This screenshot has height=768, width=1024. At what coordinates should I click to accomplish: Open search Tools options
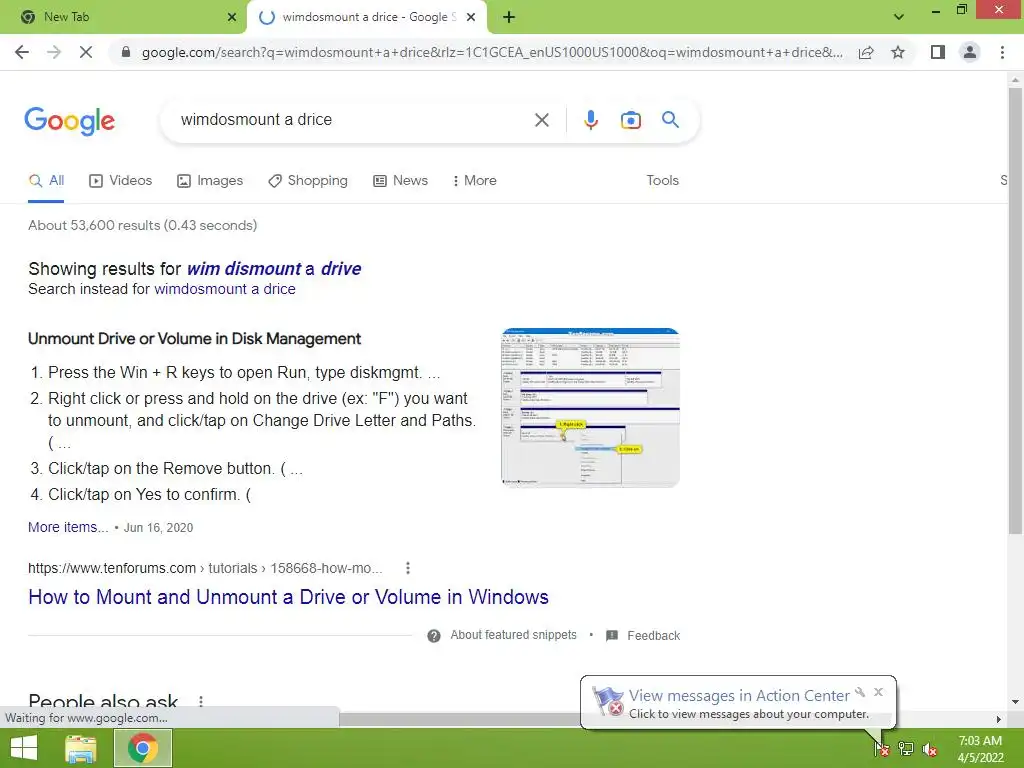tap(662, 181)
